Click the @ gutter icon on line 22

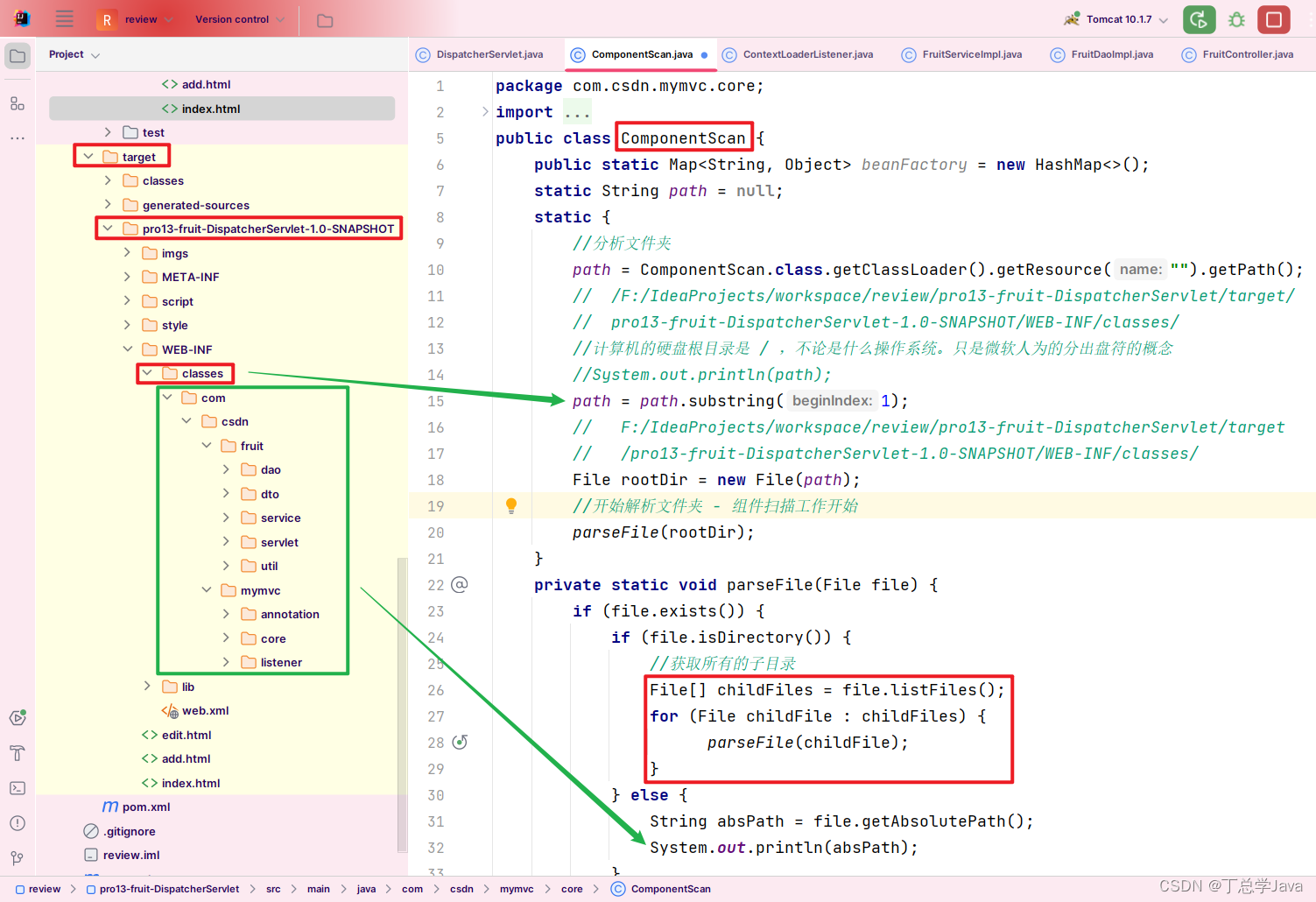click(x=460, y=584)
